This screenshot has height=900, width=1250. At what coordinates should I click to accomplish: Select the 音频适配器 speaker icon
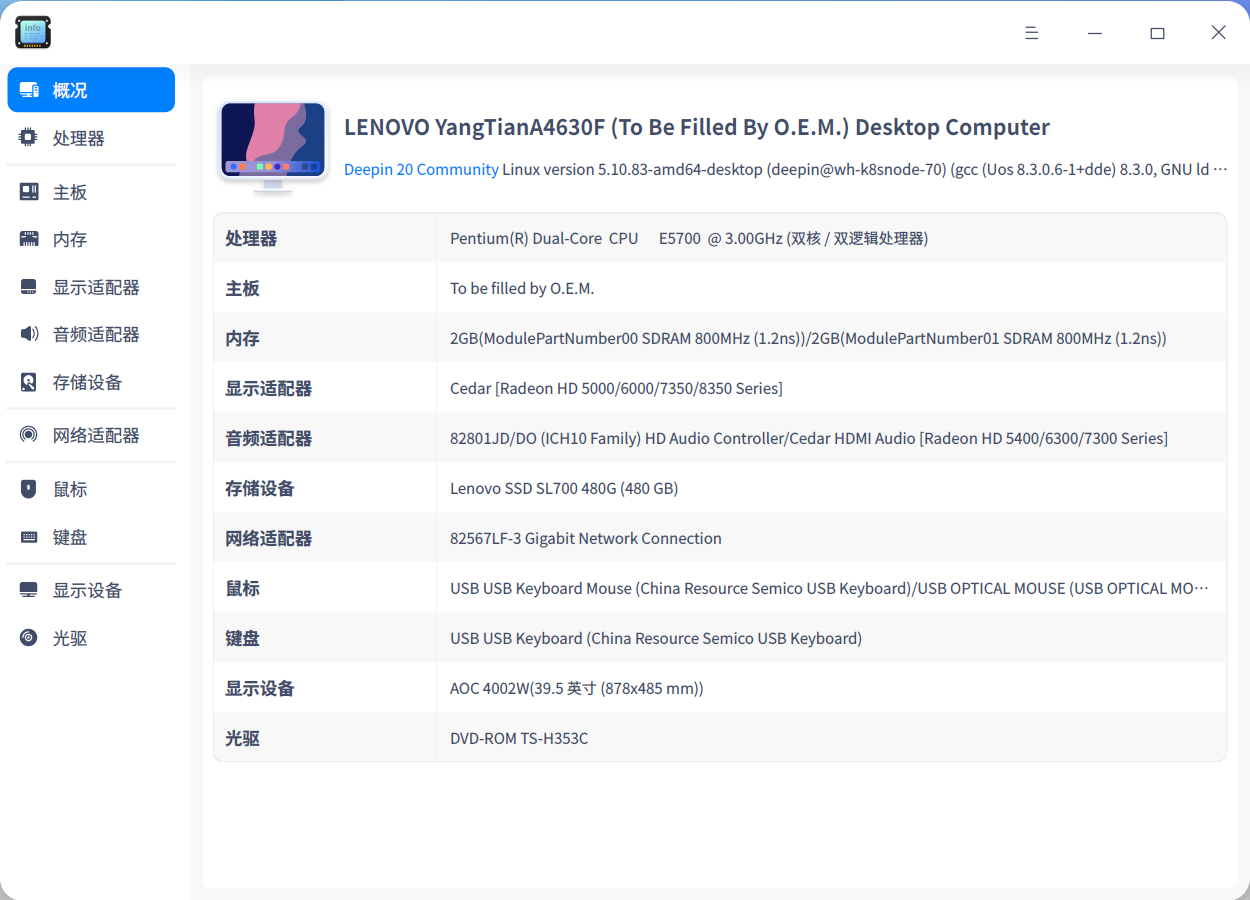coord(27,333)
